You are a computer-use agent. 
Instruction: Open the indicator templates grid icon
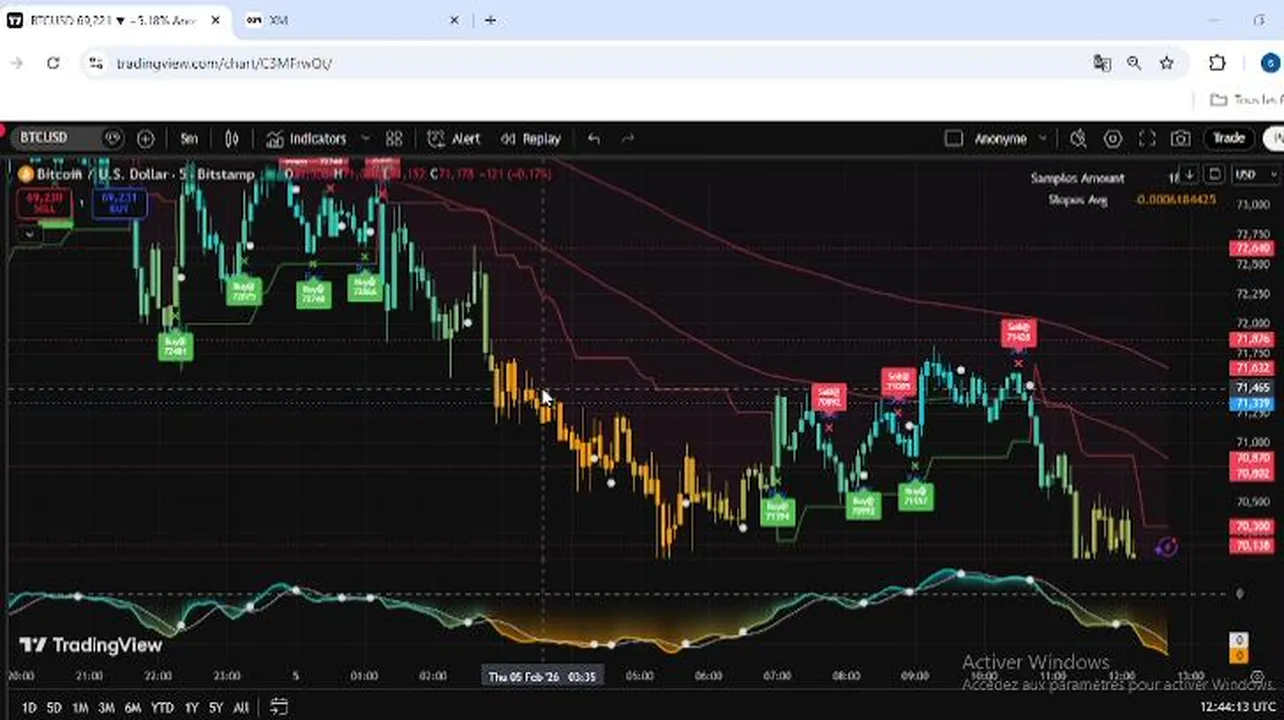394,139
